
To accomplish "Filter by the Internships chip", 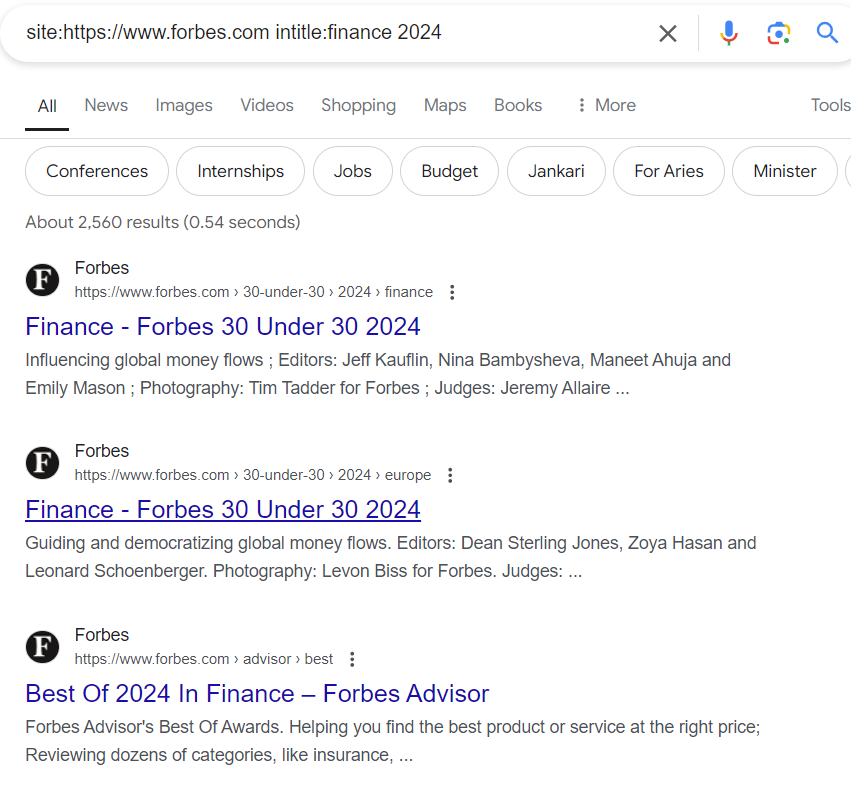I will (x=240, y=171).
